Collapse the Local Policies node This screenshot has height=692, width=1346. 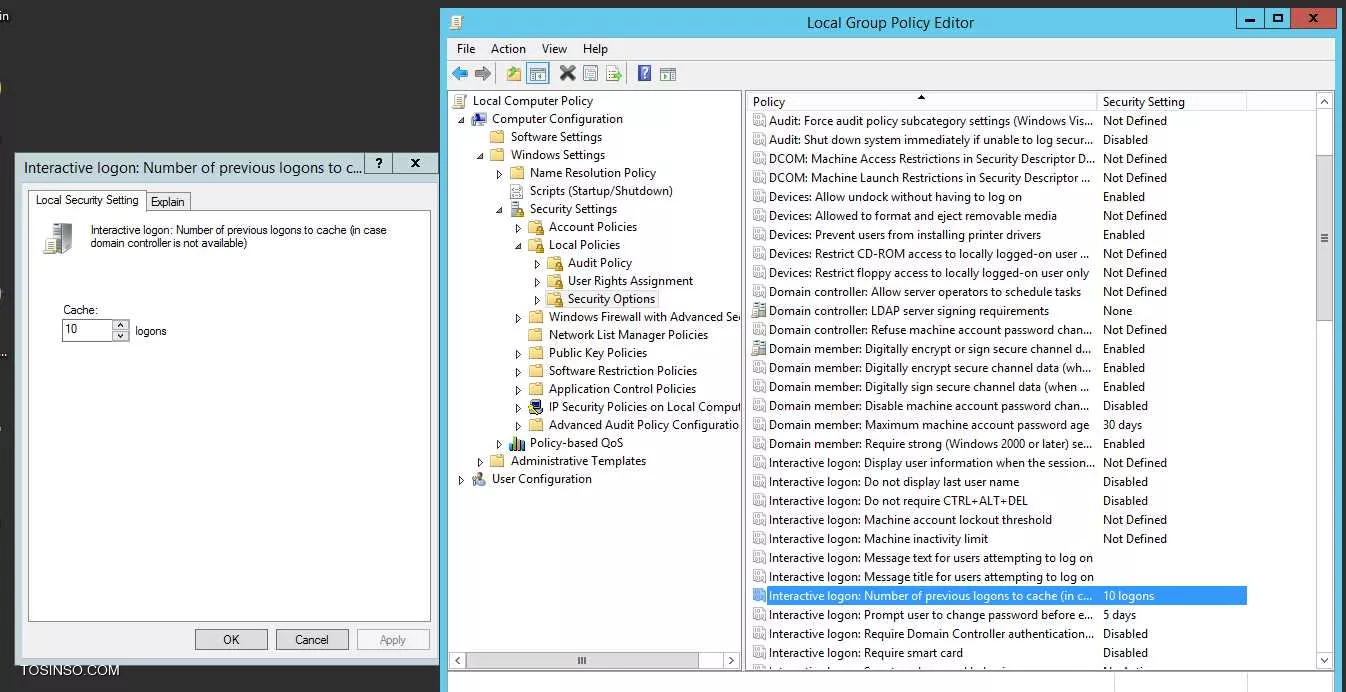coord(519,246)
